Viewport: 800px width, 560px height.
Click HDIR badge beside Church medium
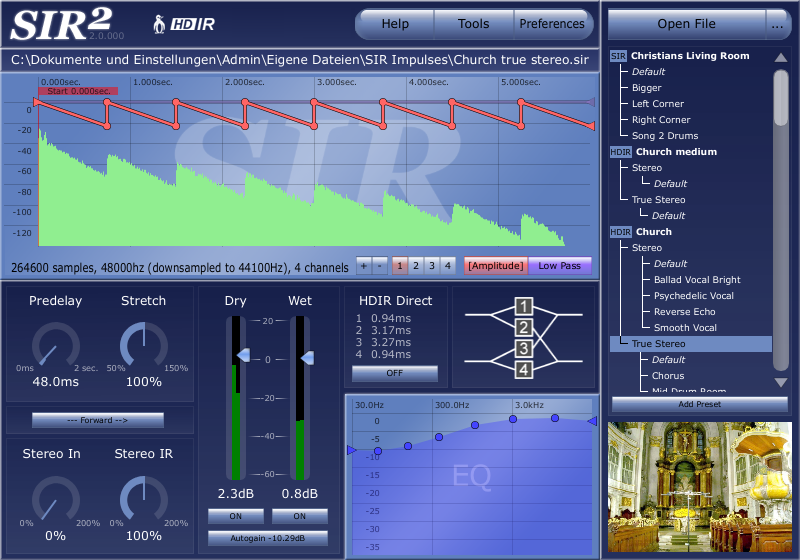(x=620, y=152)
